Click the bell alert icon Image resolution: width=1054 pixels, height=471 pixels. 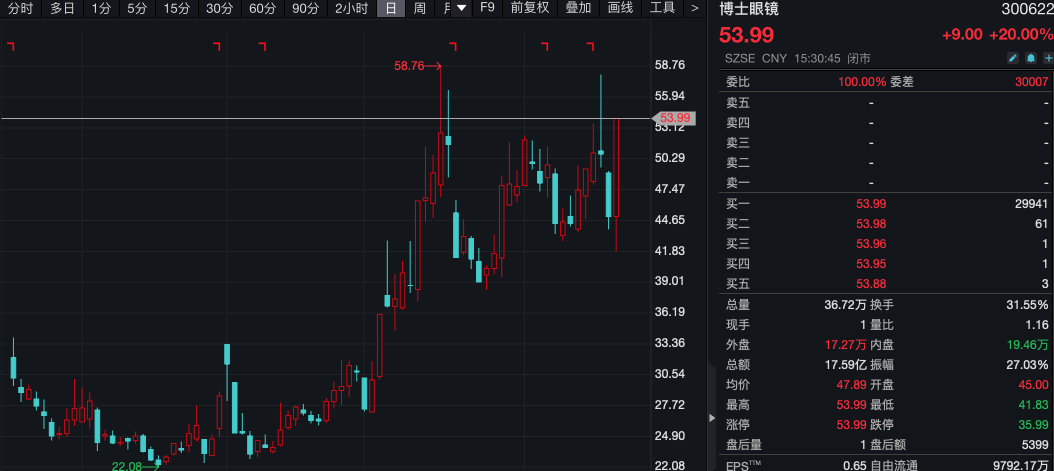click(1030, 59)
